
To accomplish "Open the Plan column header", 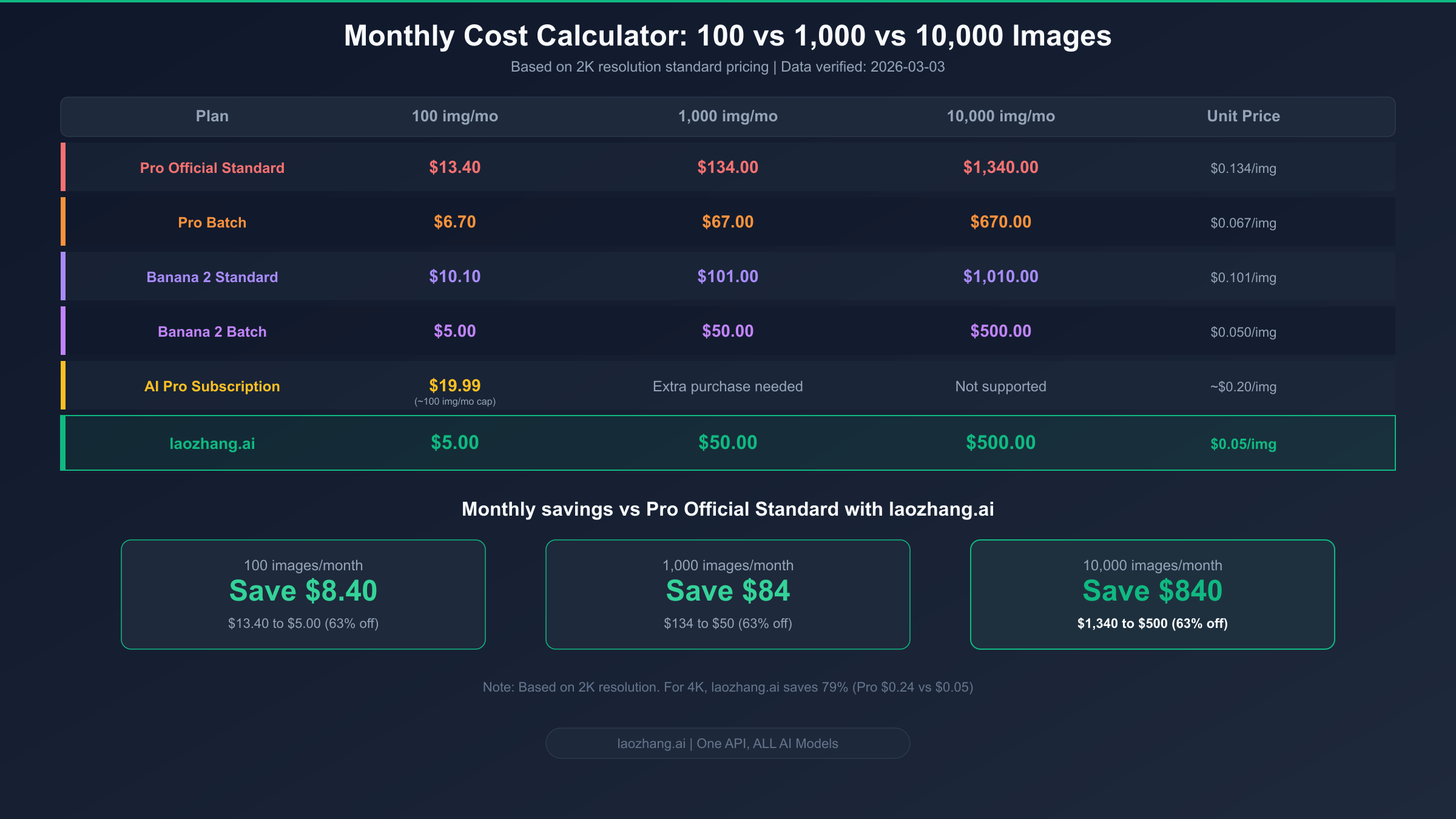I will (212, 116).
